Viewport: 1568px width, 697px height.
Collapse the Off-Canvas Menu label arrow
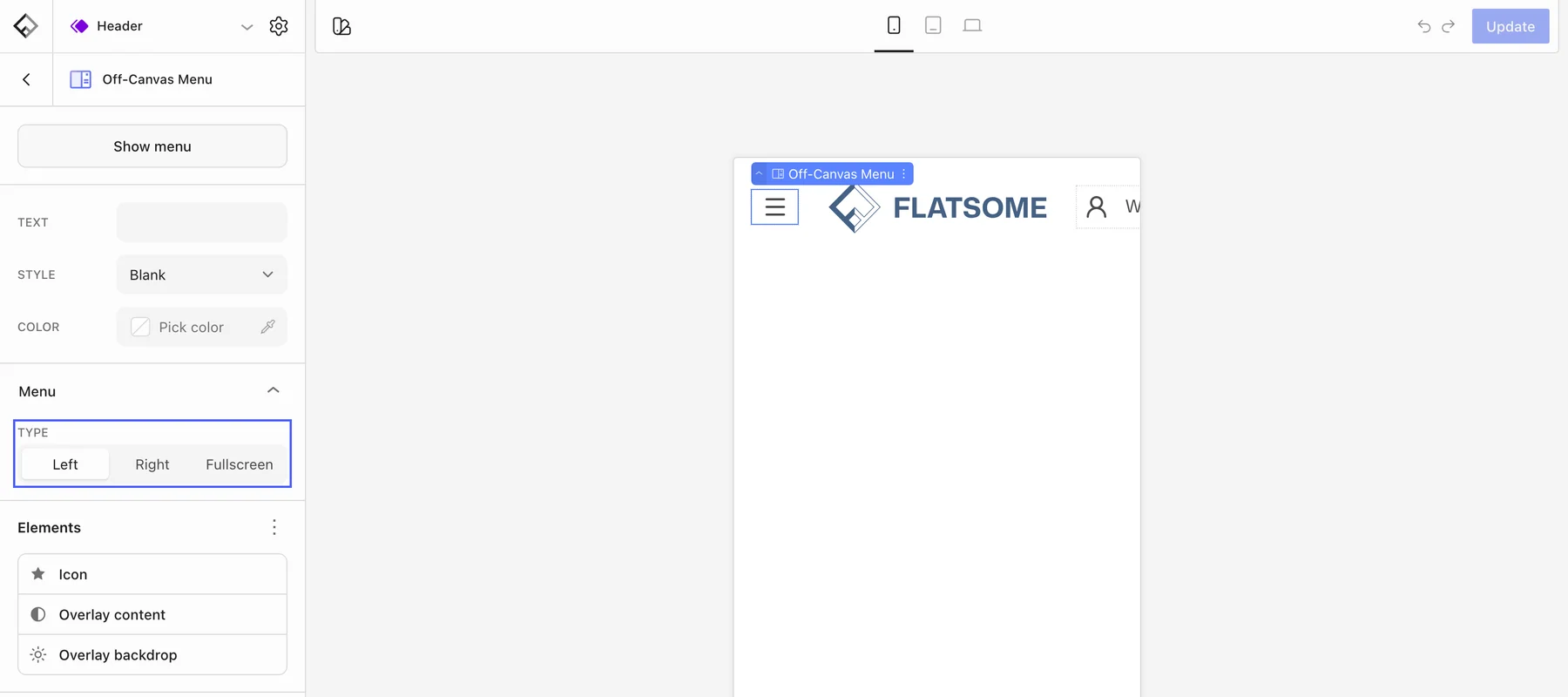pyautogui.click(x=759, y=174)
